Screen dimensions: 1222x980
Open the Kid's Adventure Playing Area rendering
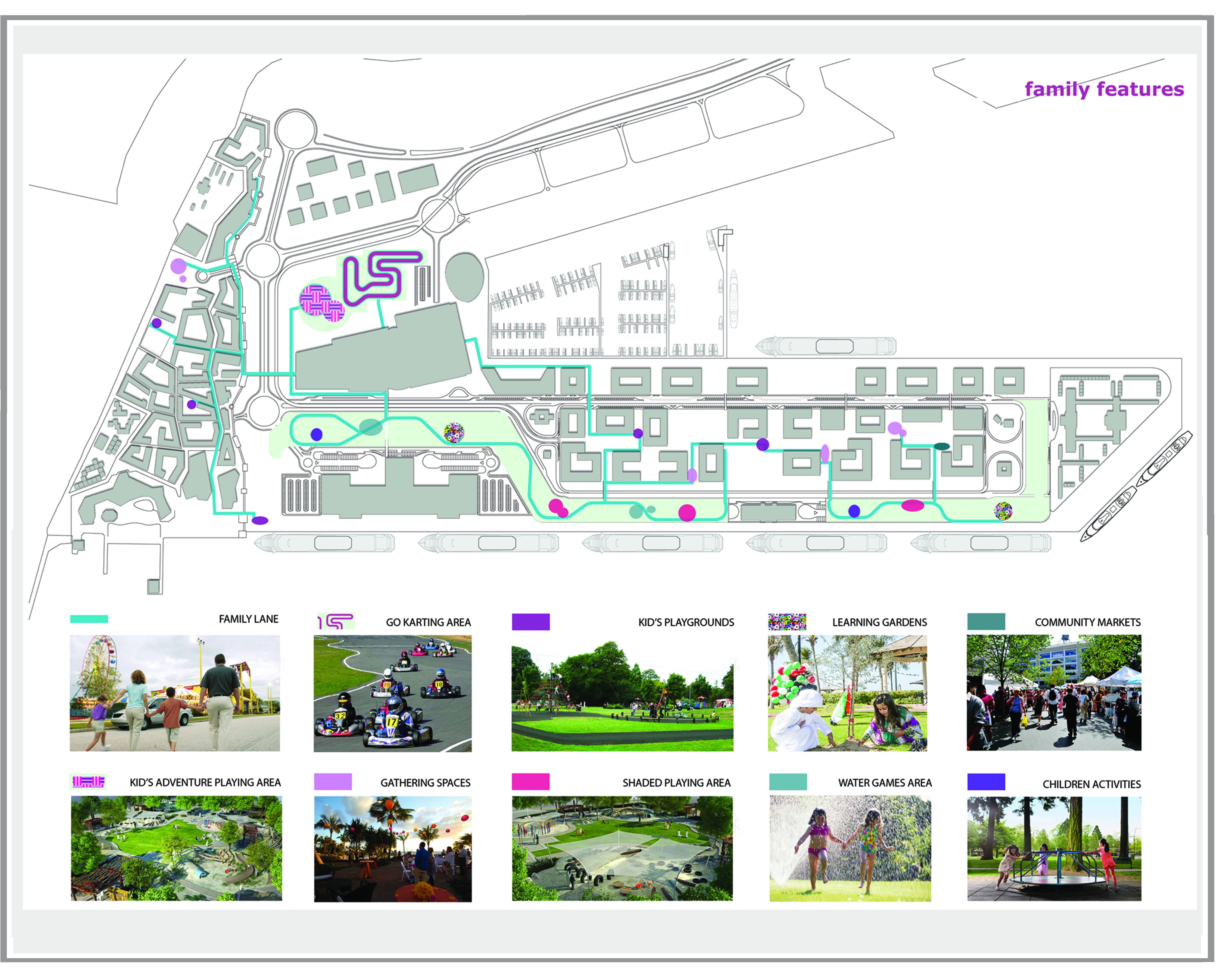point(176,848)
